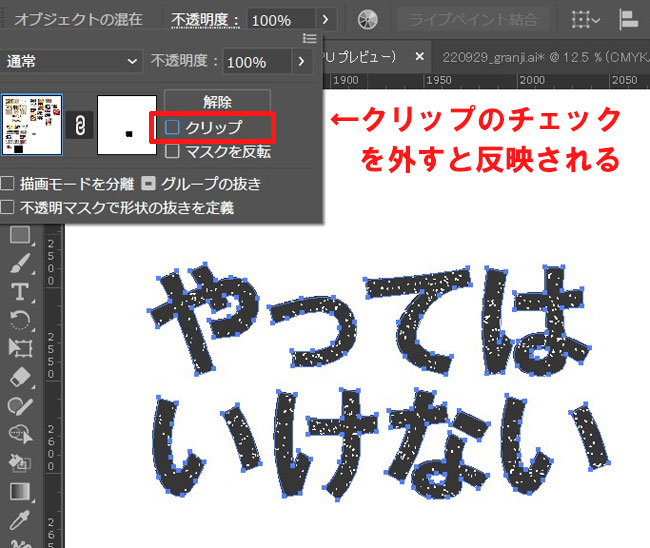This screenshot has height=548, width=650.
Task: Expand the control bar opacity arrow
Action: [x=325, y=19]
